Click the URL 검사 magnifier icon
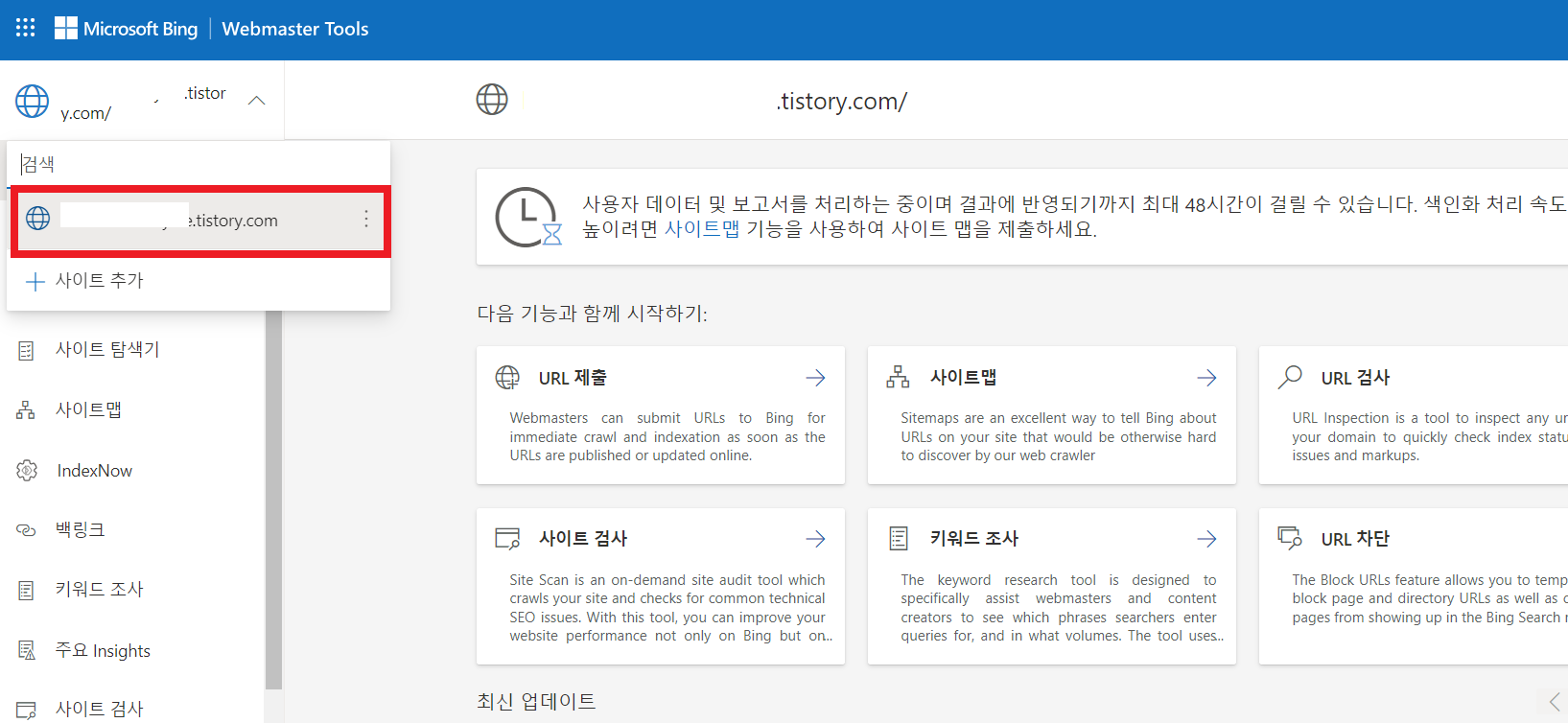Image resolution: width=1568 pixels, height=723 pixels. pyautogui.click(x=1290, y=377)
